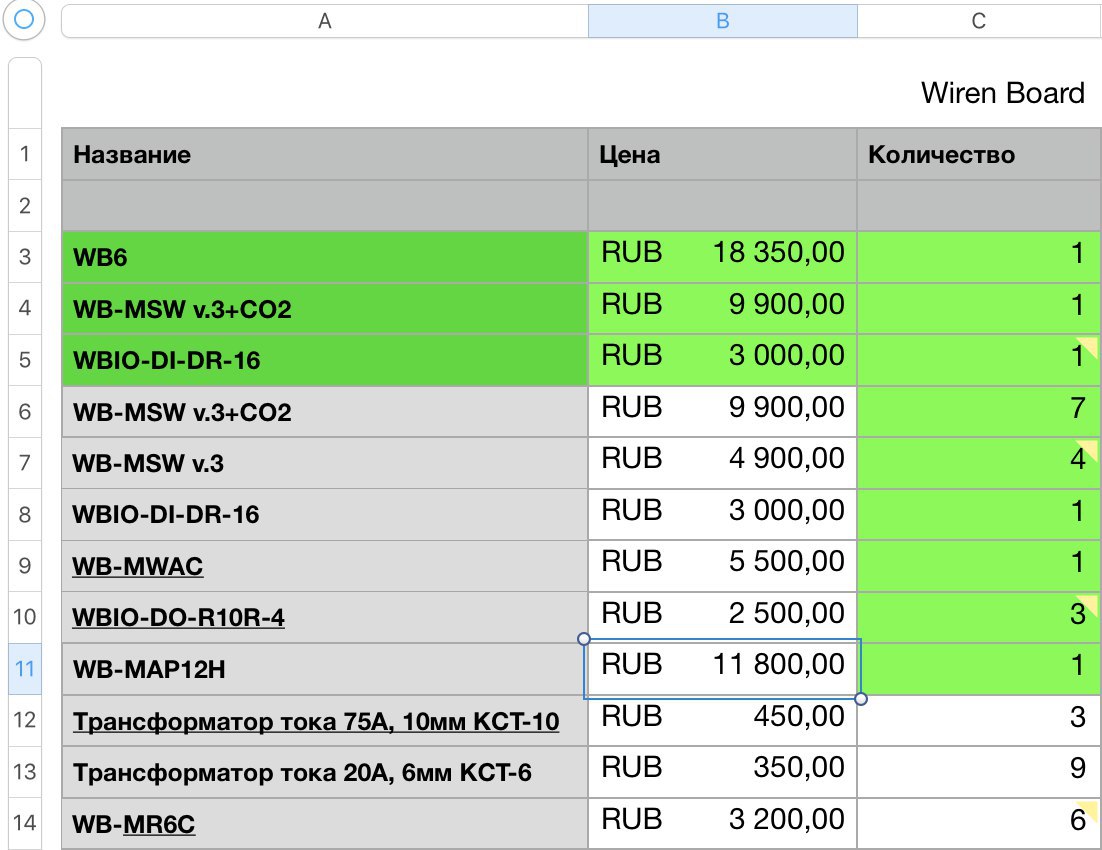The height and width of the screenshot is (850, 1102).
Task: Select the green WBIO-DI-DR-16 cell in row 5
Action: 325,360
